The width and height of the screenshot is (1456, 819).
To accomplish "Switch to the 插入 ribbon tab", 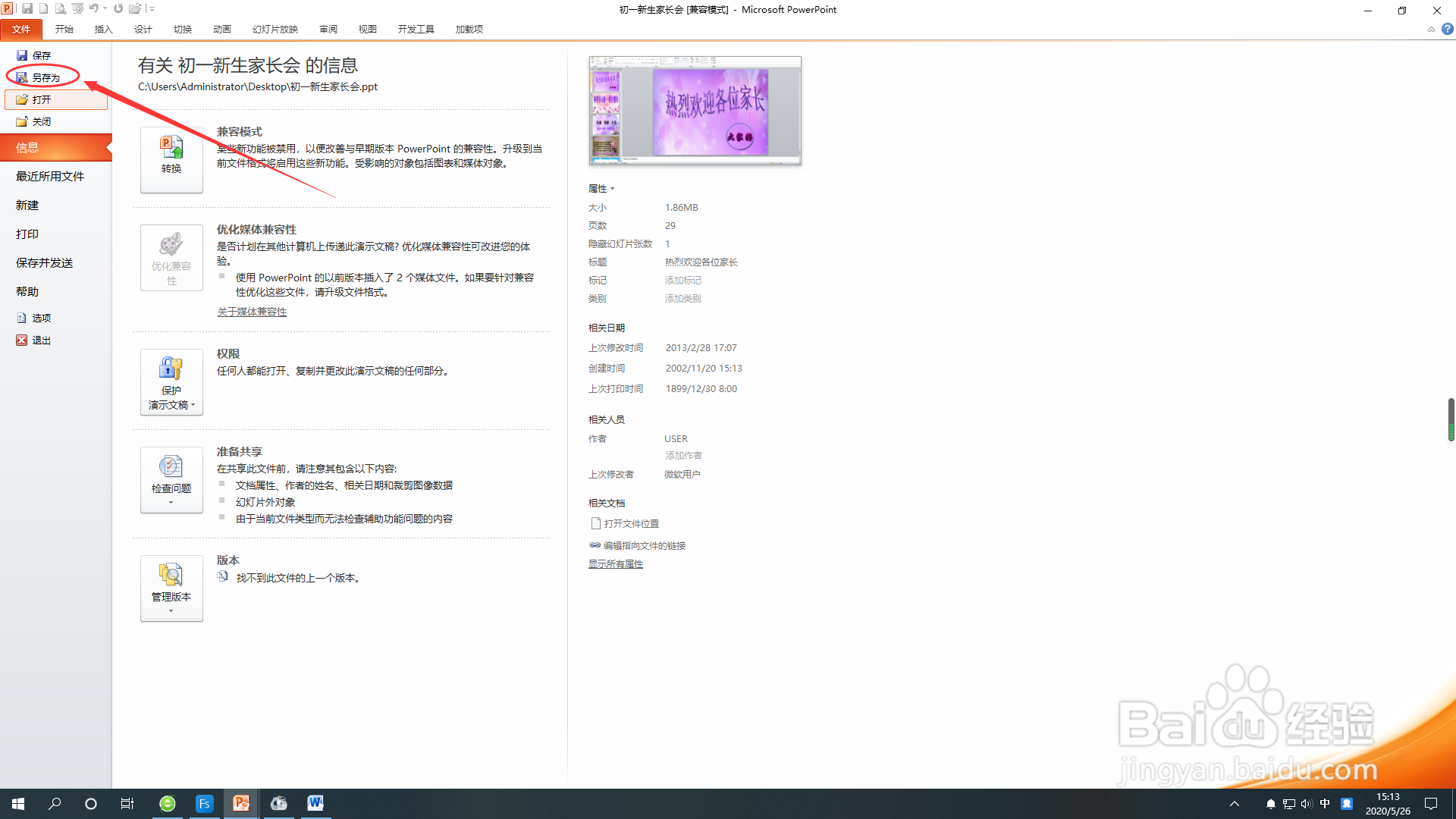I will (x=104, y=30).
